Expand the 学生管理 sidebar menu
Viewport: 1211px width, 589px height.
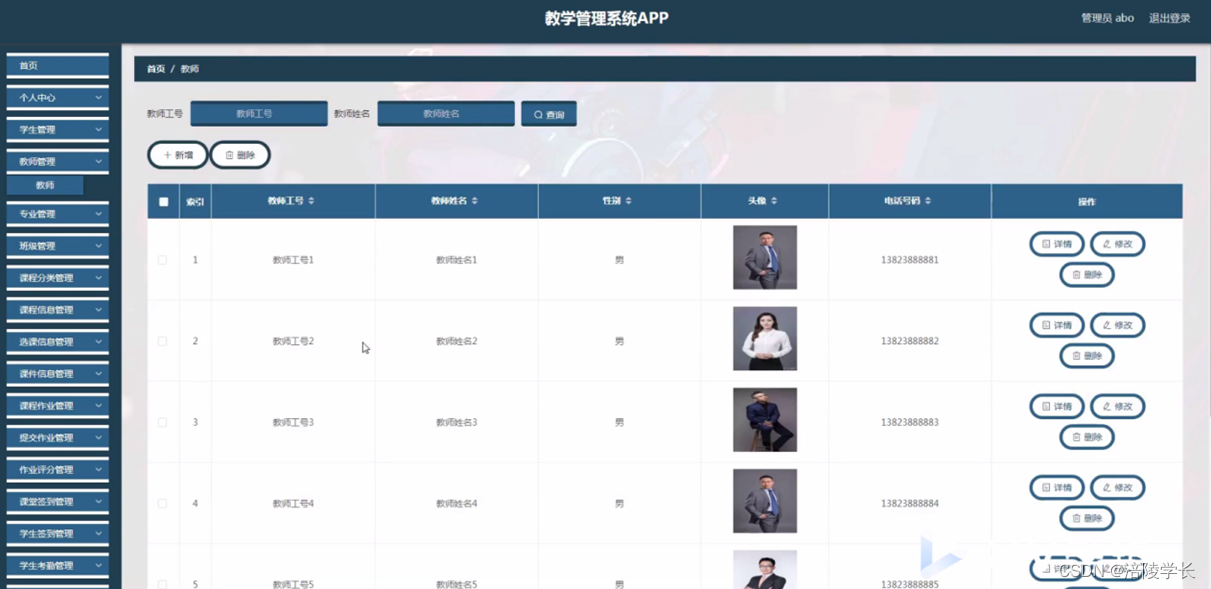coord(57,130)
